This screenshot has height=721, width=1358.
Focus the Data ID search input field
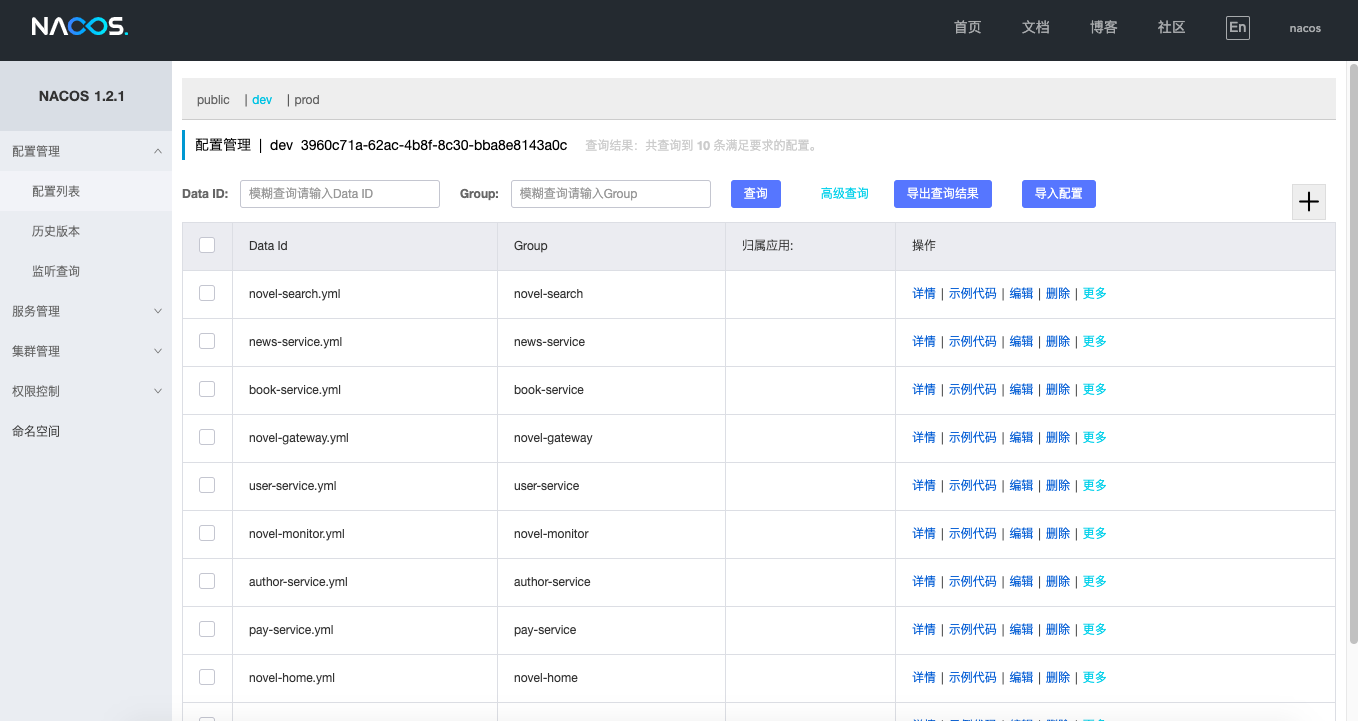[340, 194]
